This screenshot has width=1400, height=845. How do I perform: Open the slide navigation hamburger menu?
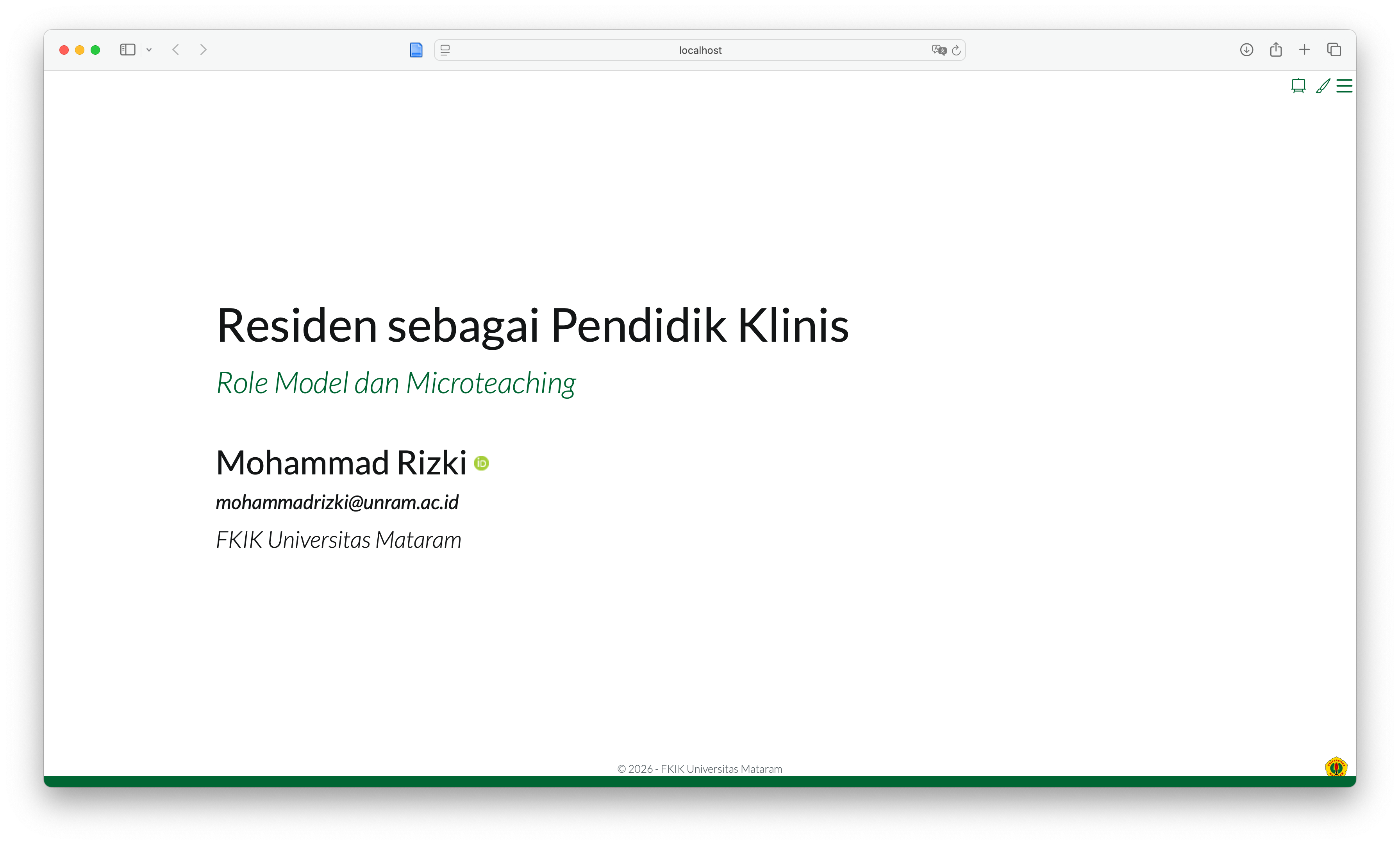tap(1344, 86)
